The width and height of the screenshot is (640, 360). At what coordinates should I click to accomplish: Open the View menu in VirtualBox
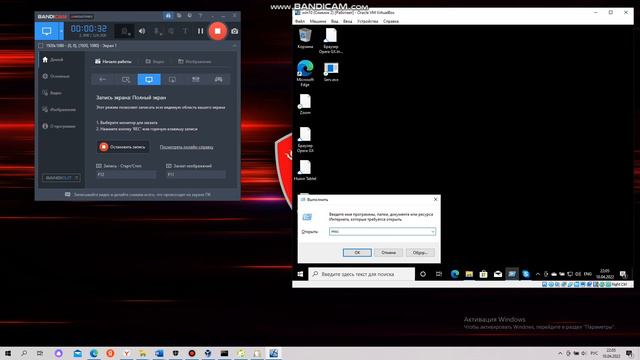[x=335, y=21]
